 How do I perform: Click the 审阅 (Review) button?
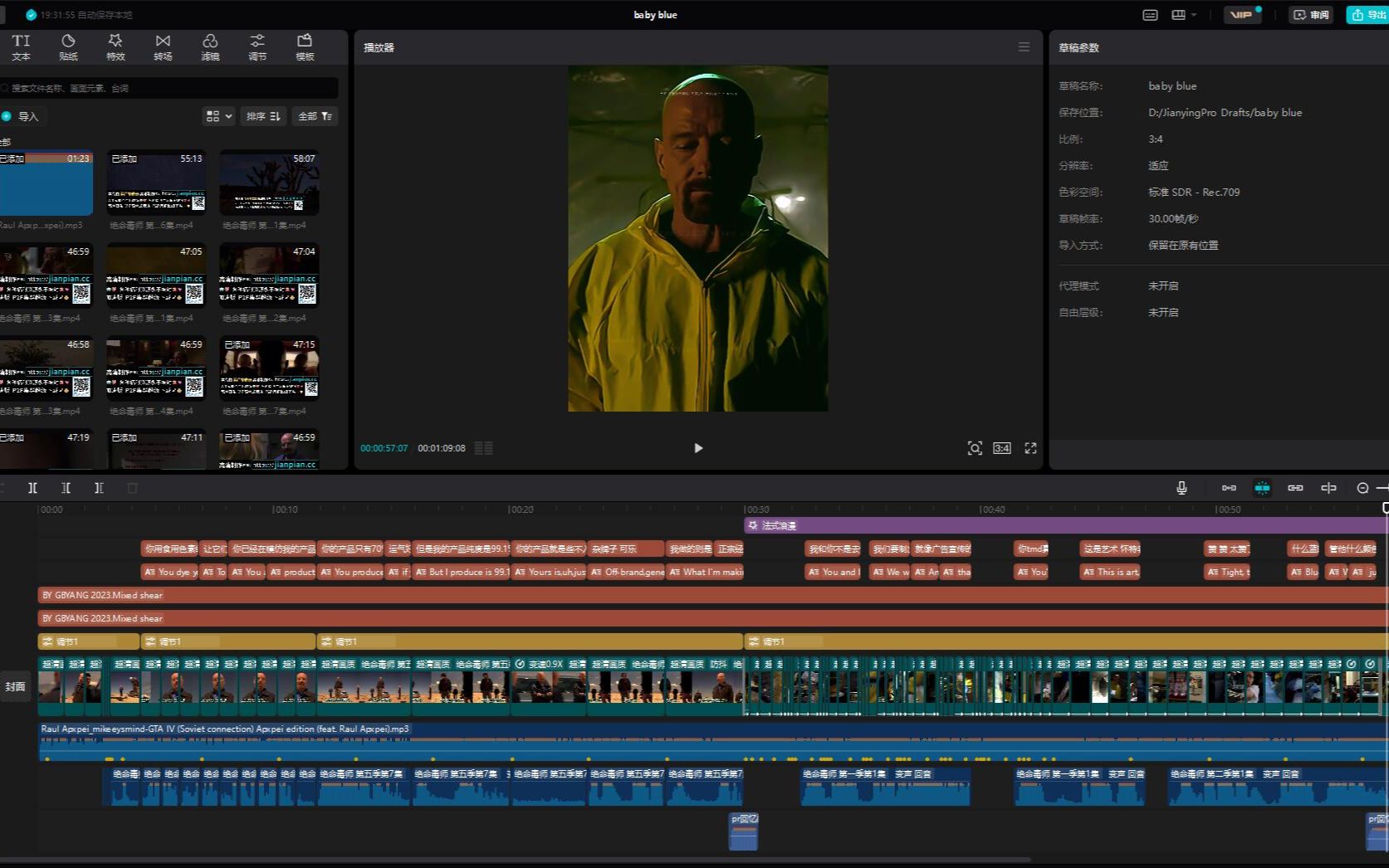click(x=1311, y=15)
